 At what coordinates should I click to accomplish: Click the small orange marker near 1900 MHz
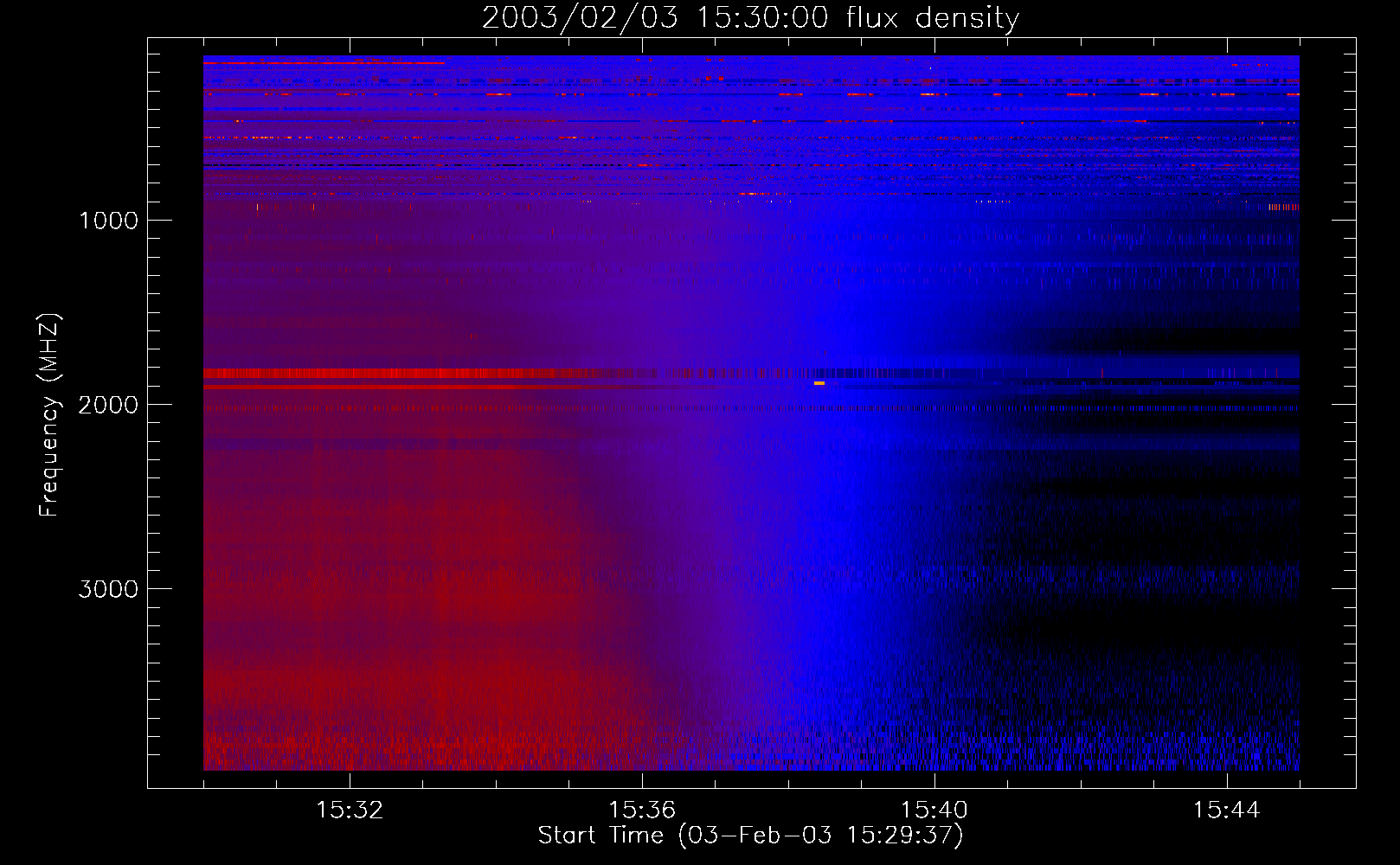pyautogui.click(x=819, y=383)
